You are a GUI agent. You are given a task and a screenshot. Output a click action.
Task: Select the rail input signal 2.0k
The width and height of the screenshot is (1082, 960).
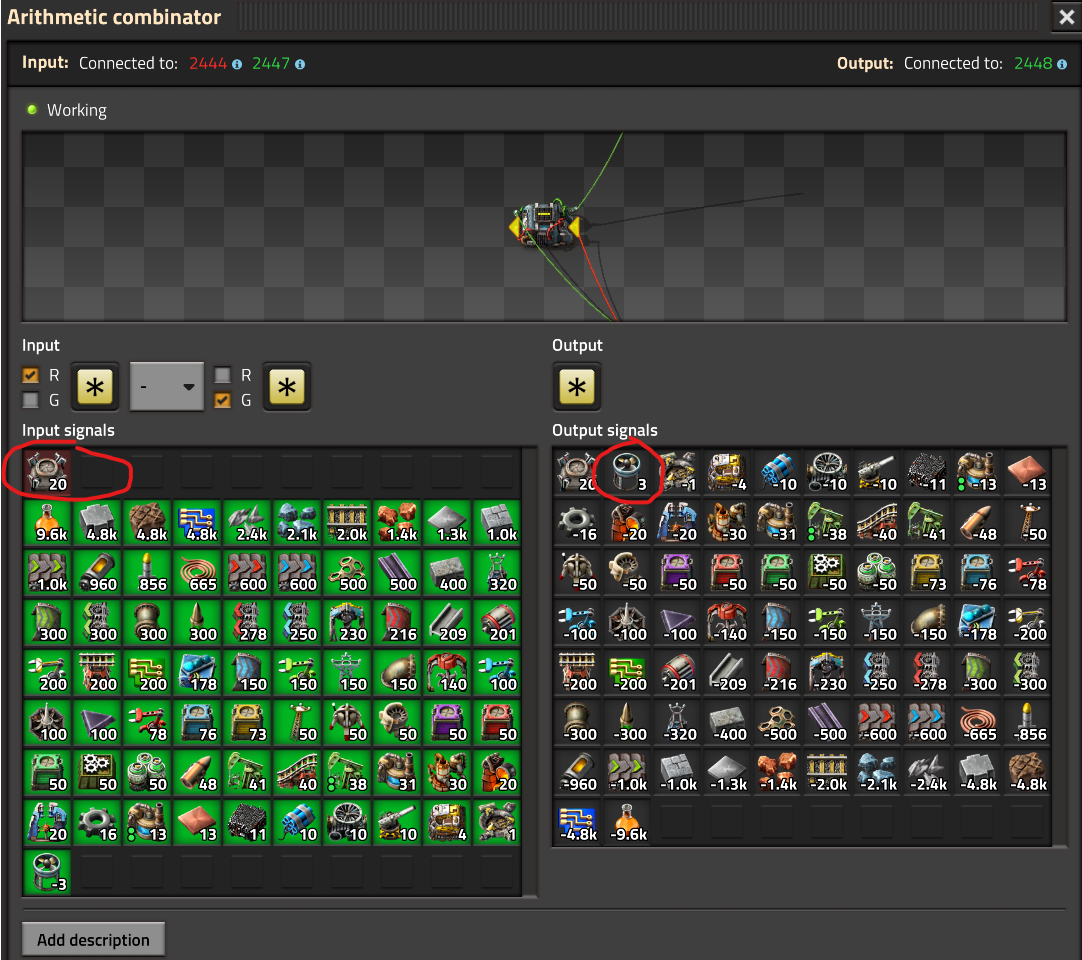pyautogui.click(x=347, y=522)
